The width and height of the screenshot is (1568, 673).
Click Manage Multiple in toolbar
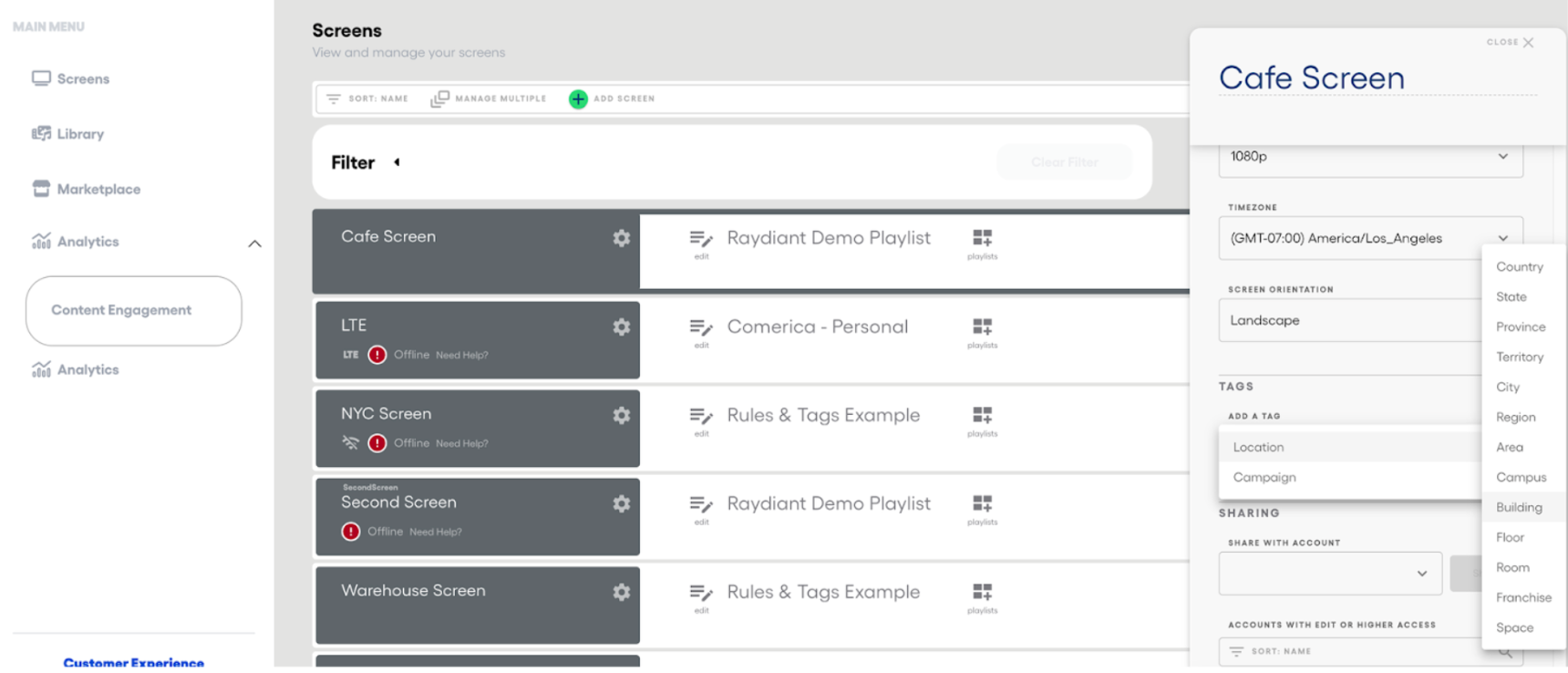pos(489,98)
